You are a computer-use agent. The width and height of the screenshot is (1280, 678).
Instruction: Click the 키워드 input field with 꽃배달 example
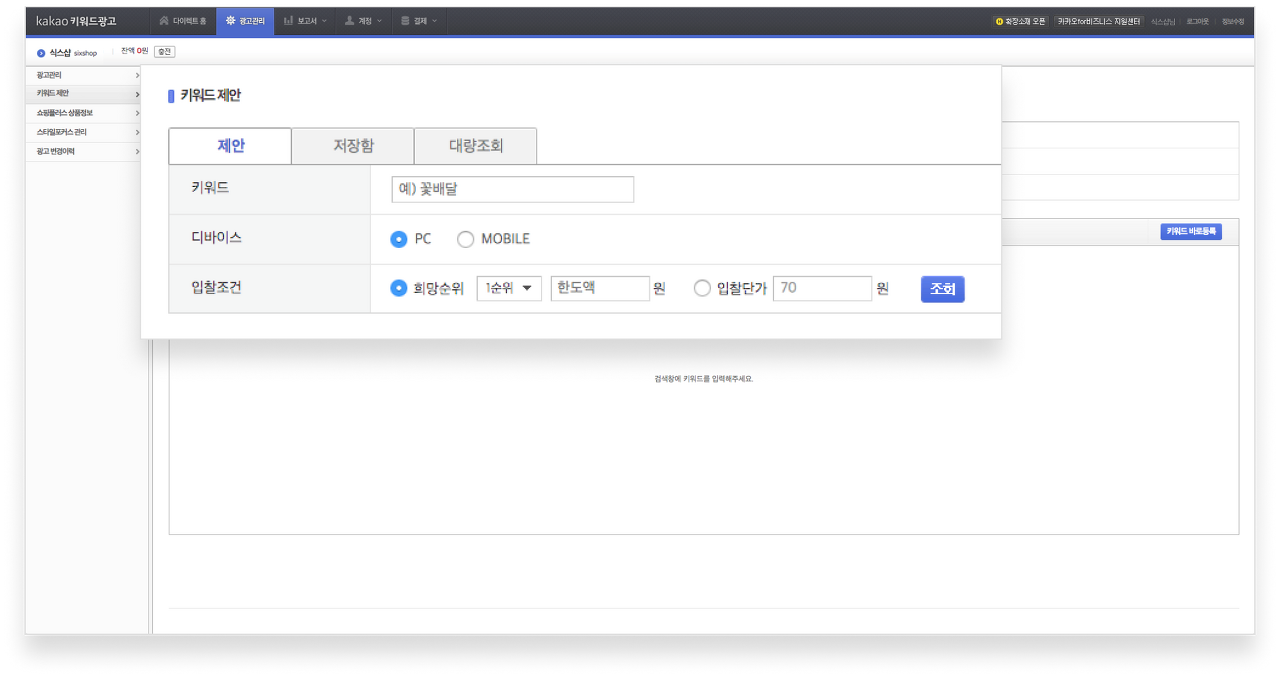[513, 189]
